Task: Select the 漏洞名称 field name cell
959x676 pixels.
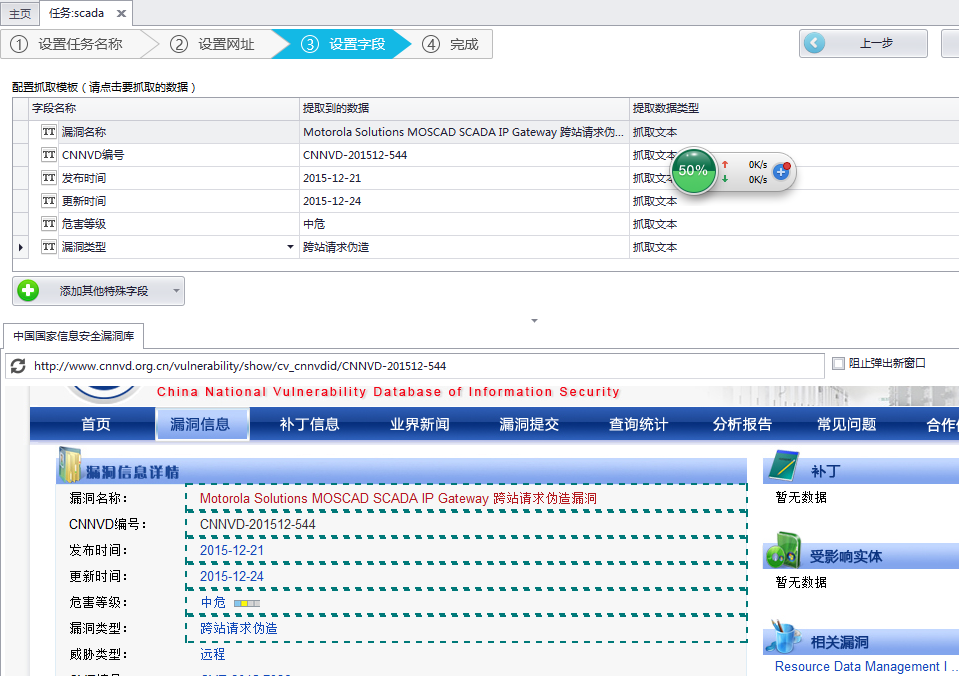Action: click(178, 132)
